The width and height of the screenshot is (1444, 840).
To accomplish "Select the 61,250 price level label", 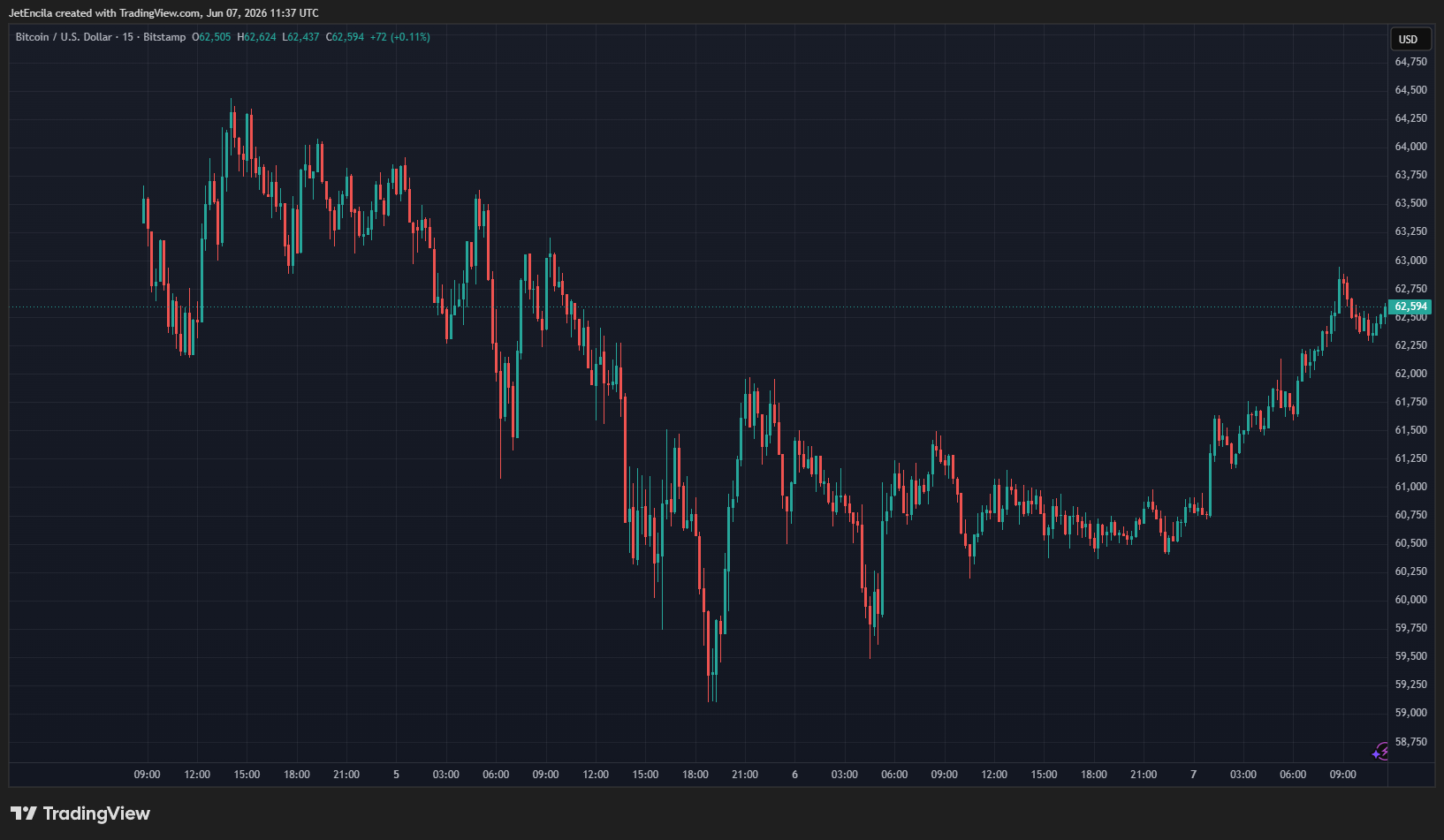I will 1410,458.
